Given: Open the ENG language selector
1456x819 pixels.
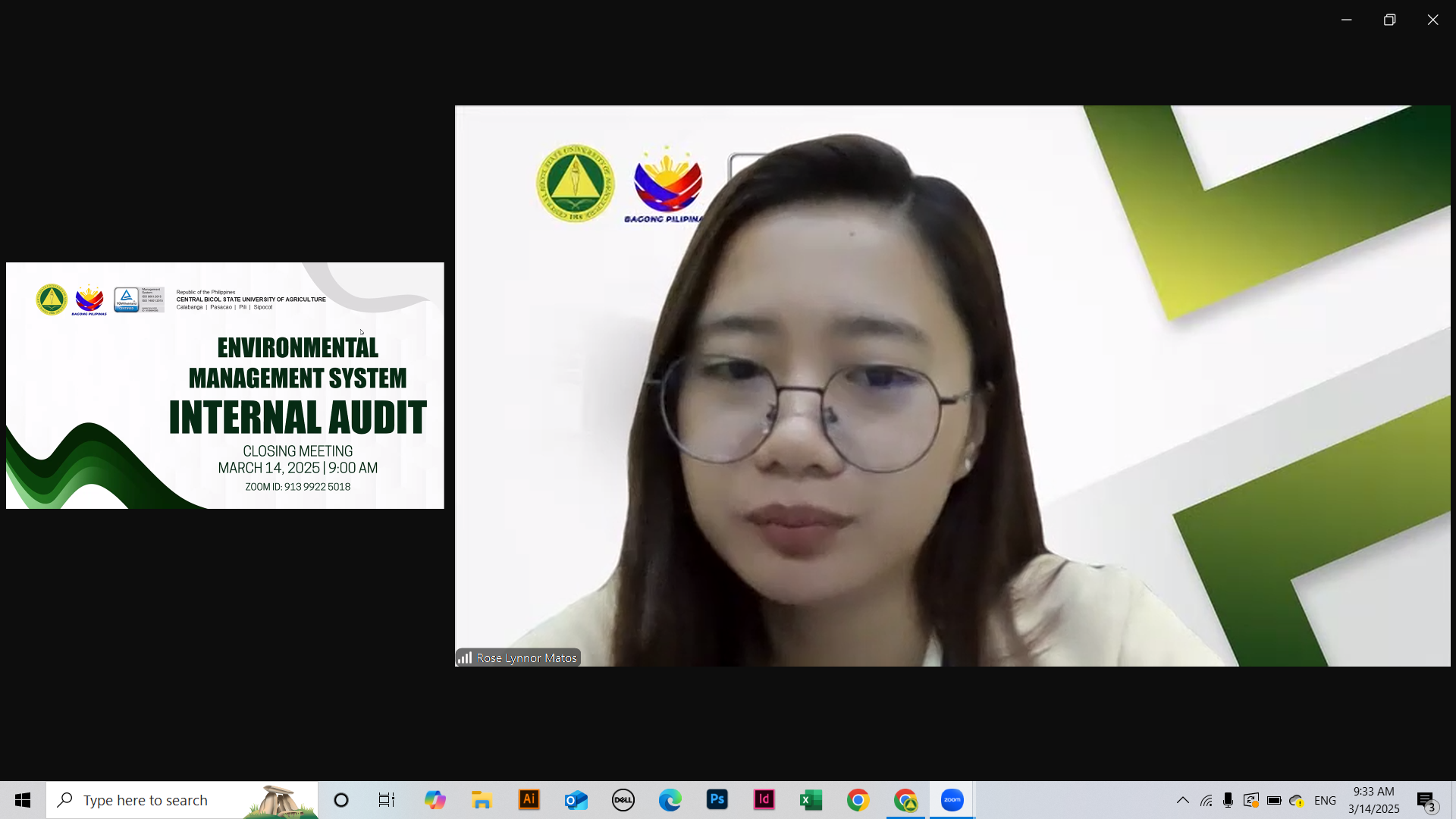Looking at the screenshot, I should [x=1325, y=800].
